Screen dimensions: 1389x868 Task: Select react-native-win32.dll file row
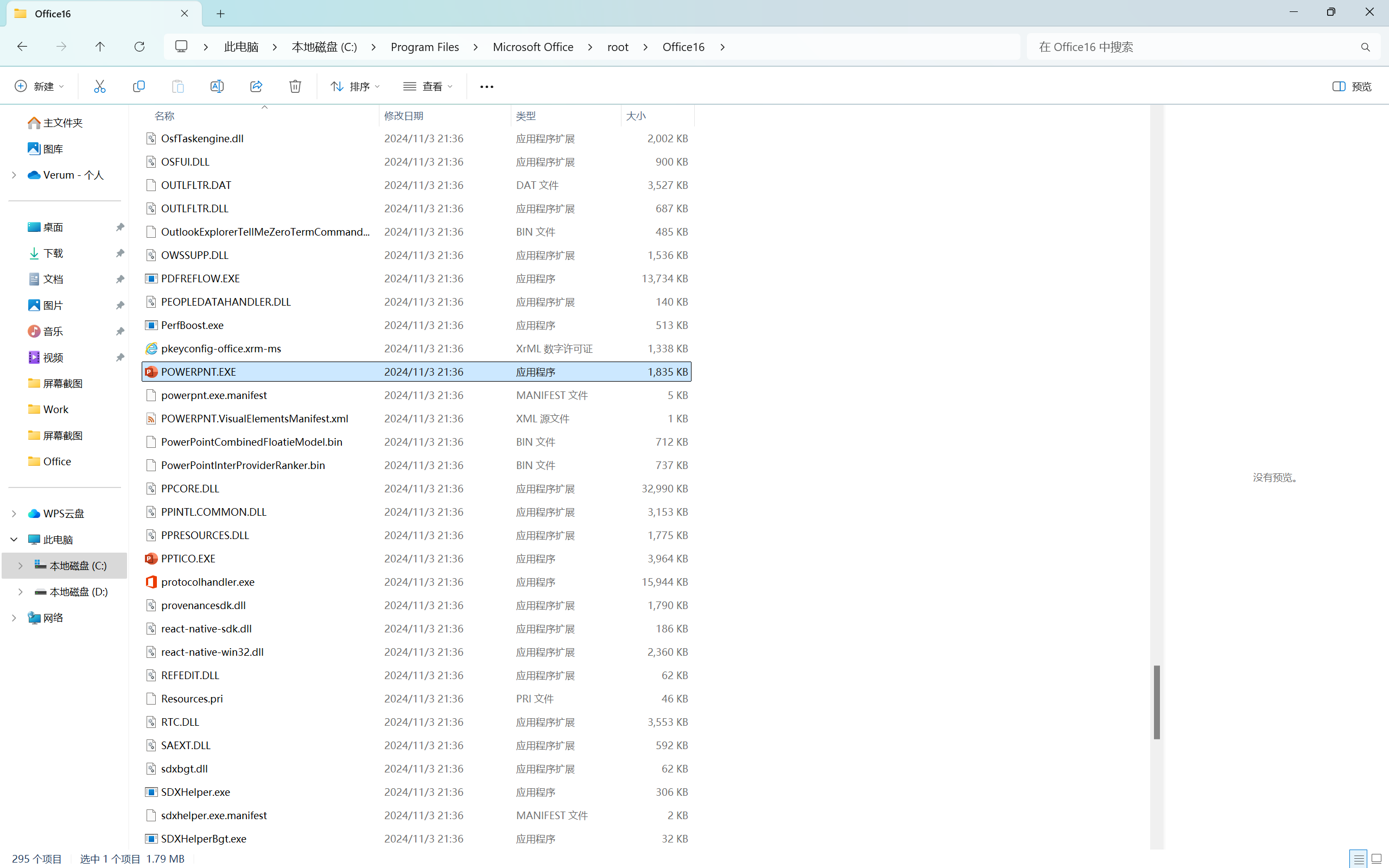point(417,652)
